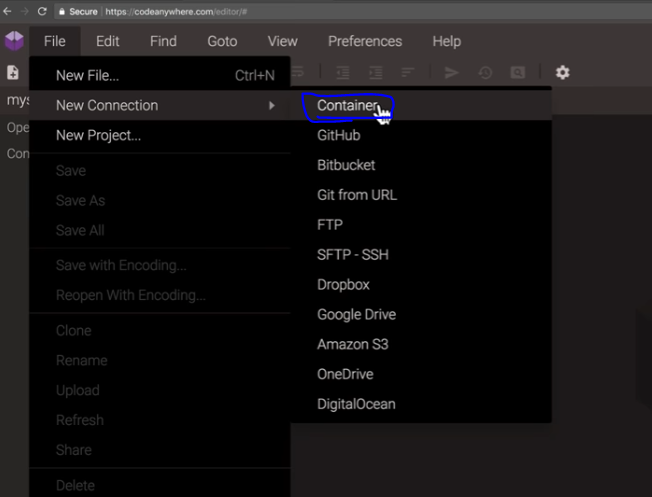Click the Codeanywhere purple cube logo
The width and height of the screenshot is (652, 497).
[14, 41]
